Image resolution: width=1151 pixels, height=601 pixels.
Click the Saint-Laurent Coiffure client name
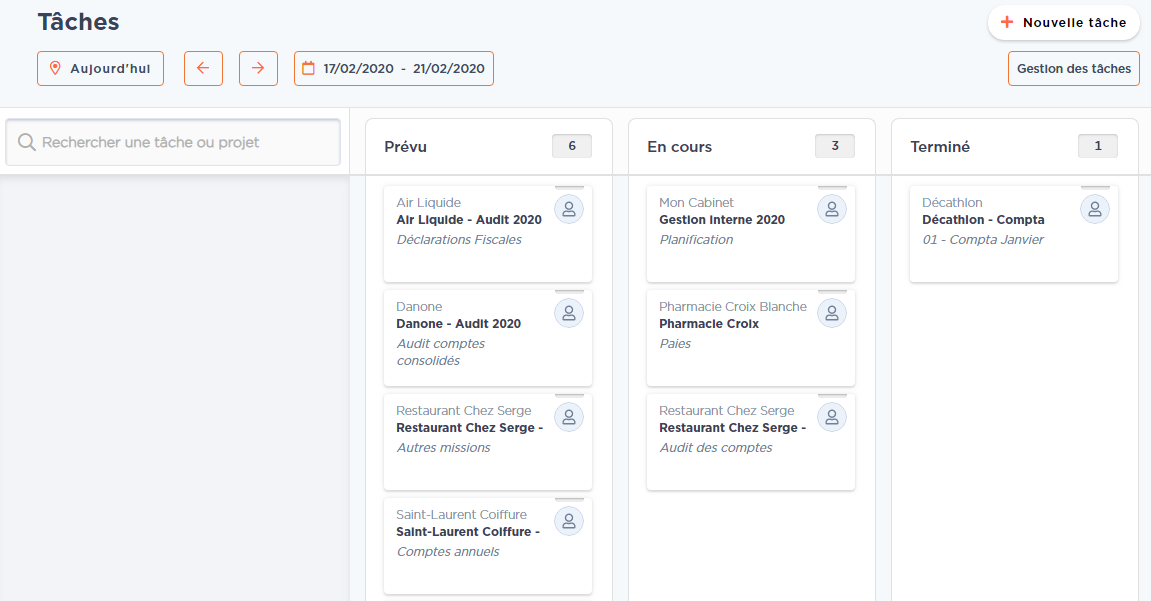tap(461, 515)
